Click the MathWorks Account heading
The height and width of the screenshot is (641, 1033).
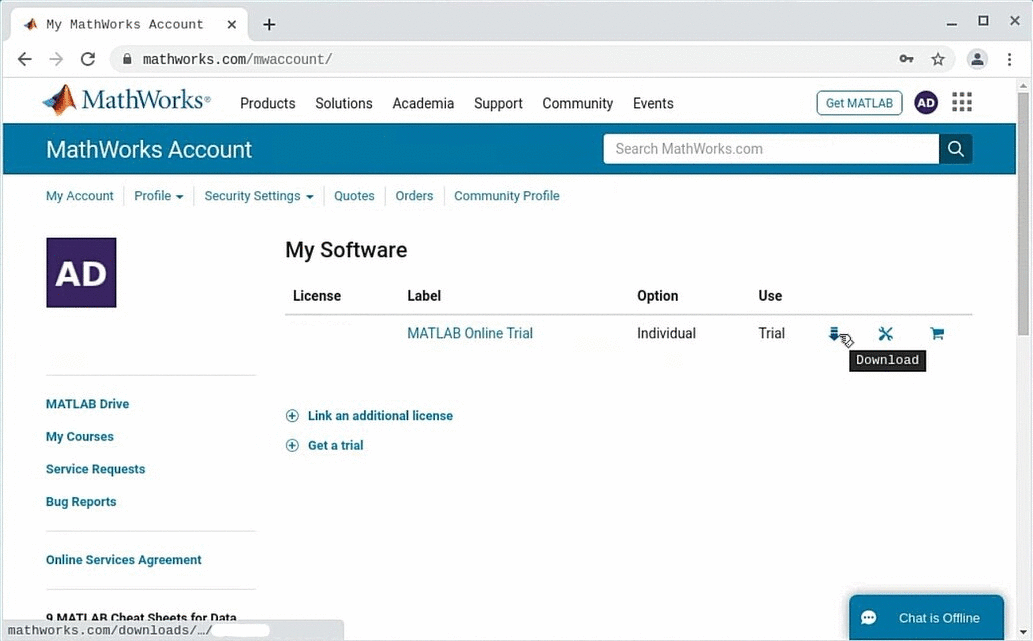pyautogui.click(x=149, y=150)
